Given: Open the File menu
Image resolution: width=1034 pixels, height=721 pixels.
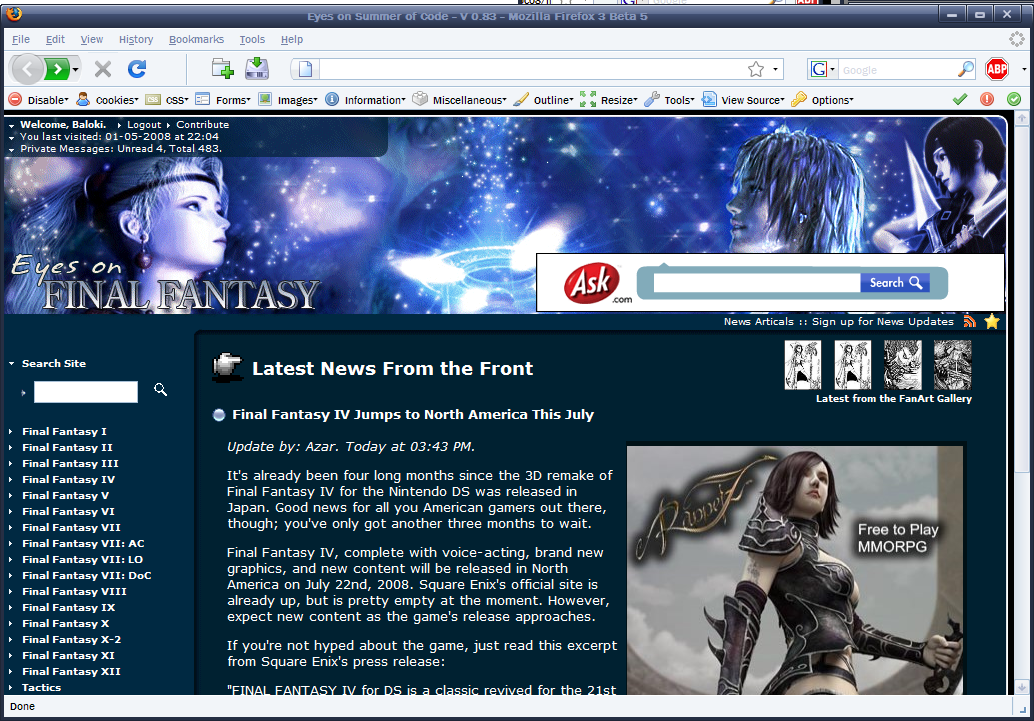Looking at the screenshot, I should [21, 40].
